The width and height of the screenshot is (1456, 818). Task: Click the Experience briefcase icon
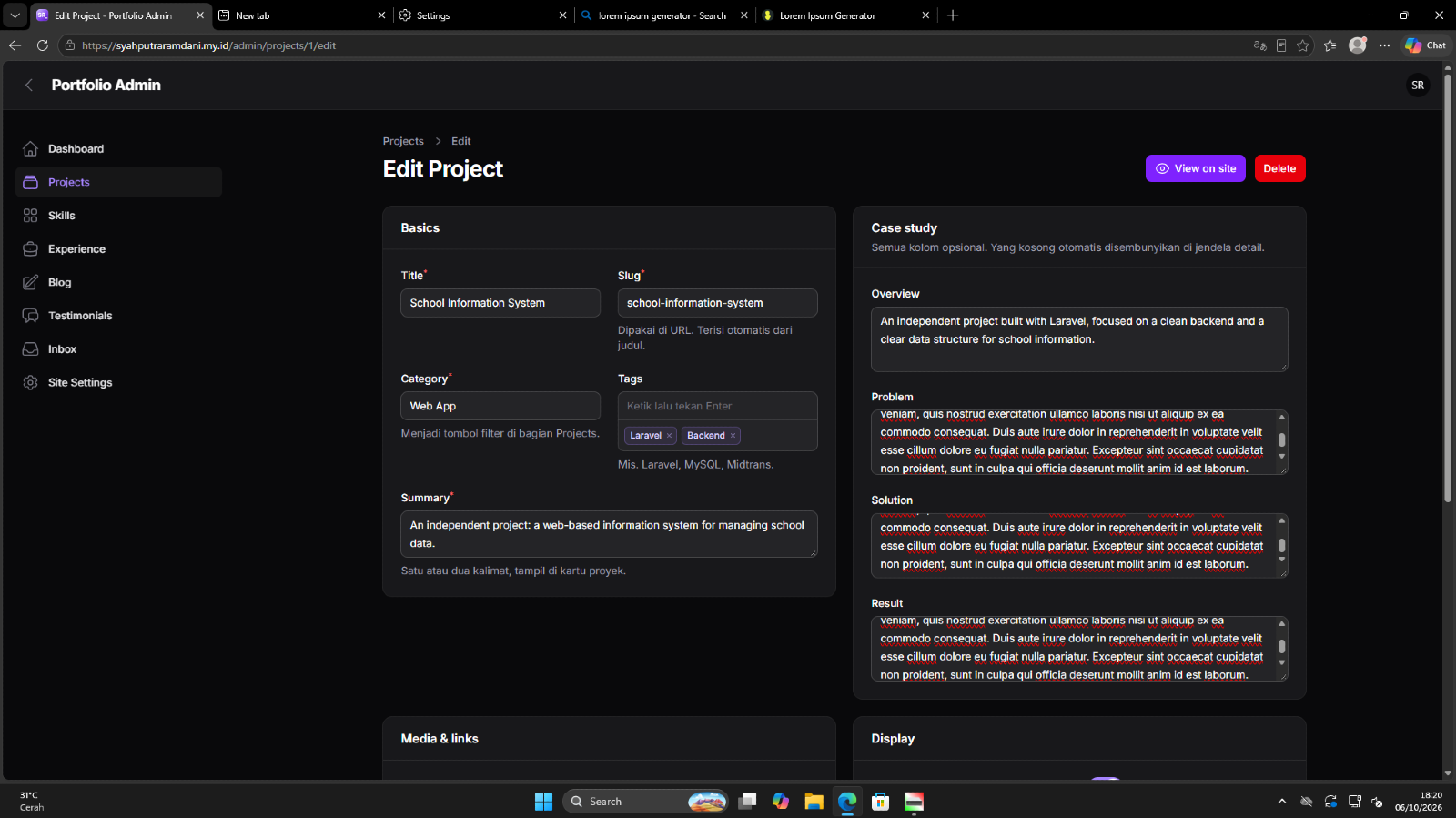tap(30, 249)
